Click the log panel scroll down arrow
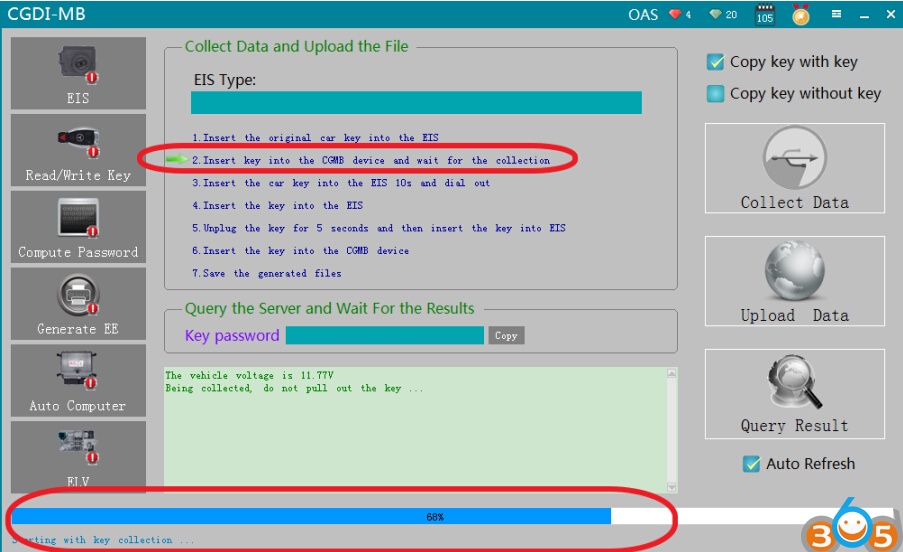The width and height of the screenshot is (903, 552). tap(671, 487)
